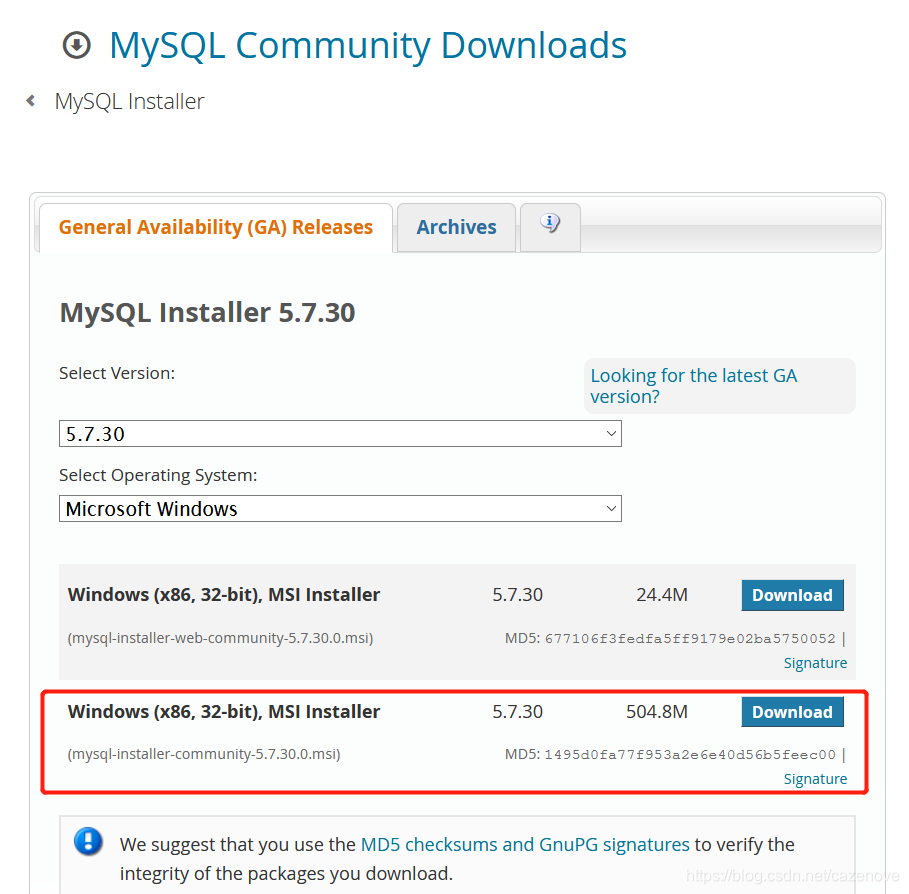Screen dimensions: 909x894
Task: Open Looking for the latest GA version link
Action: [x=693, y=386]
